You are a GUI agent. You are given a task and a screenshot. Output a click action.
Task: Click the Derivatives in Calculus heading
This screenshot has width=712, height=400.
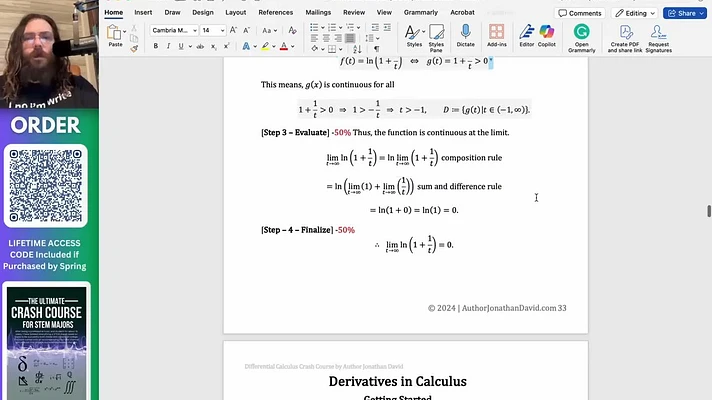pyautogui.click(x=397, y=381)
